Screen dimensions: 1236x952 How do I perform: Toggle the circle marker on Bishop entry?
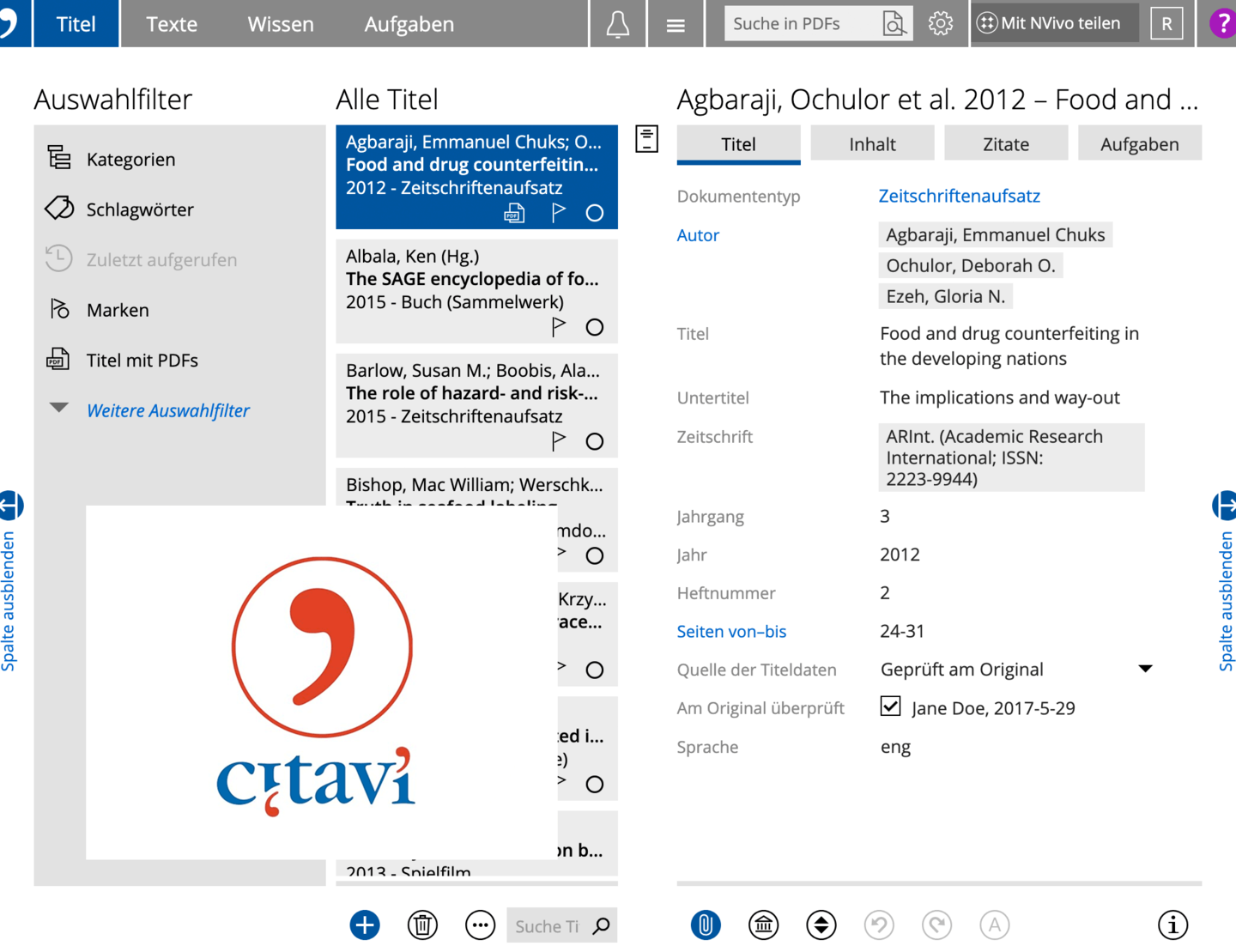pyautogui.click(x=594, y=555)
